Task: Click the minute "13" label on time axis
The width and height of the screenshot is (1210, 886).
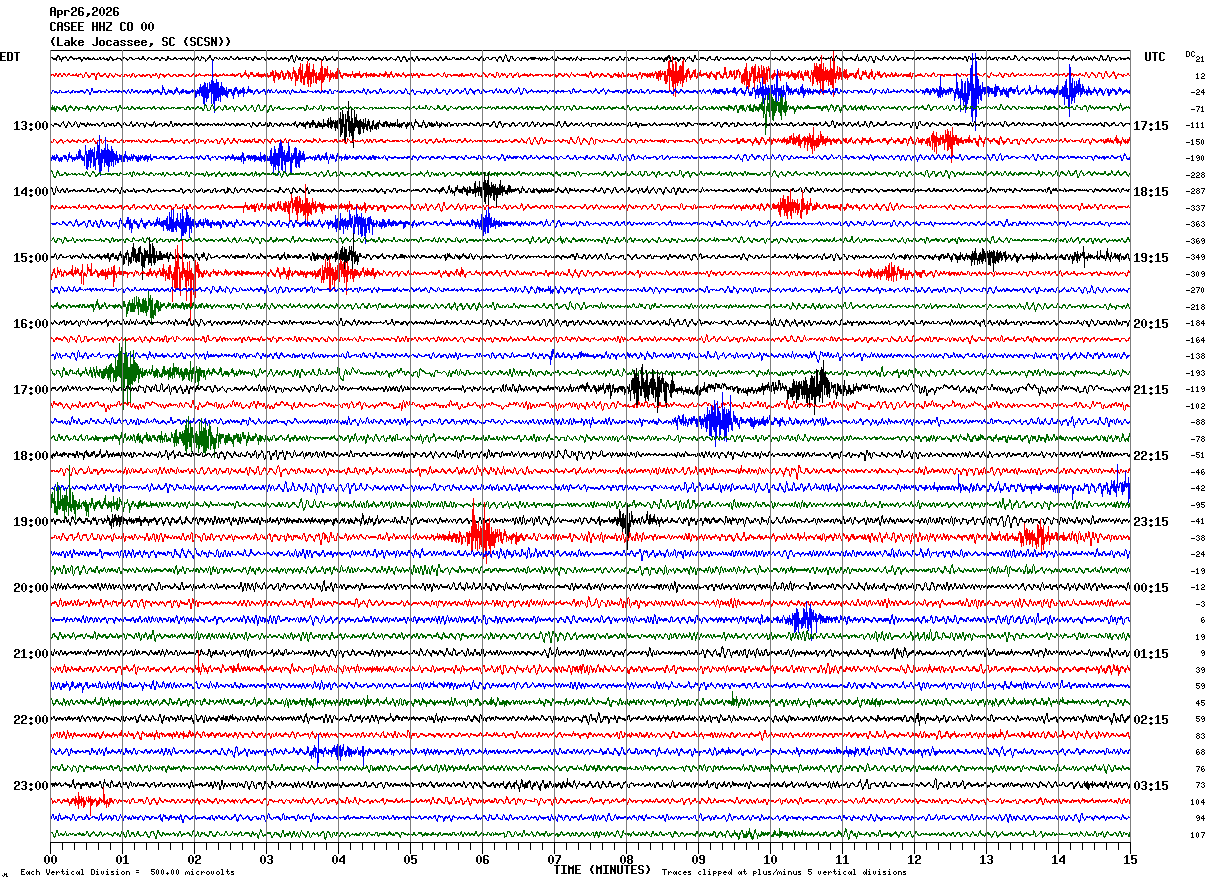Action: pyautogui.click(x=986, y=859)
